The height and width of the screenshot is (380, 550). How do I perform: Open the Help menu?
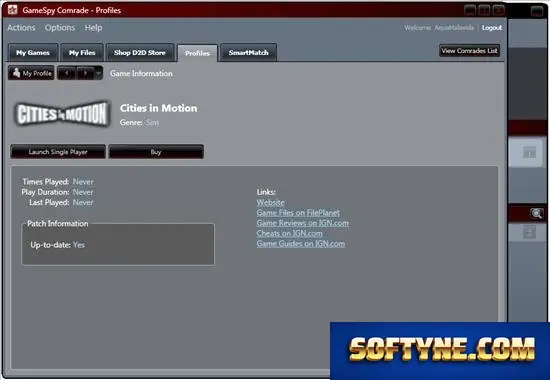pyautogui.click(x=93, y=27)
